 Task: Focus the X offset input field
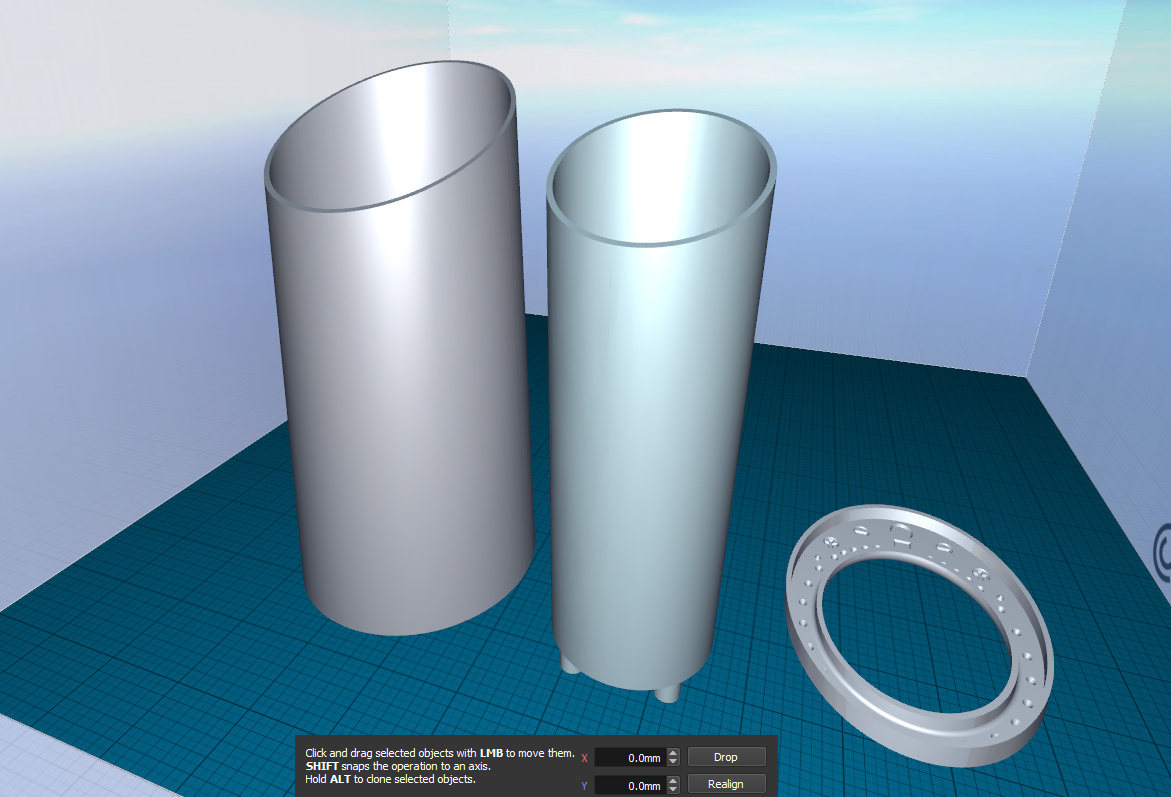tap(630, 758)
